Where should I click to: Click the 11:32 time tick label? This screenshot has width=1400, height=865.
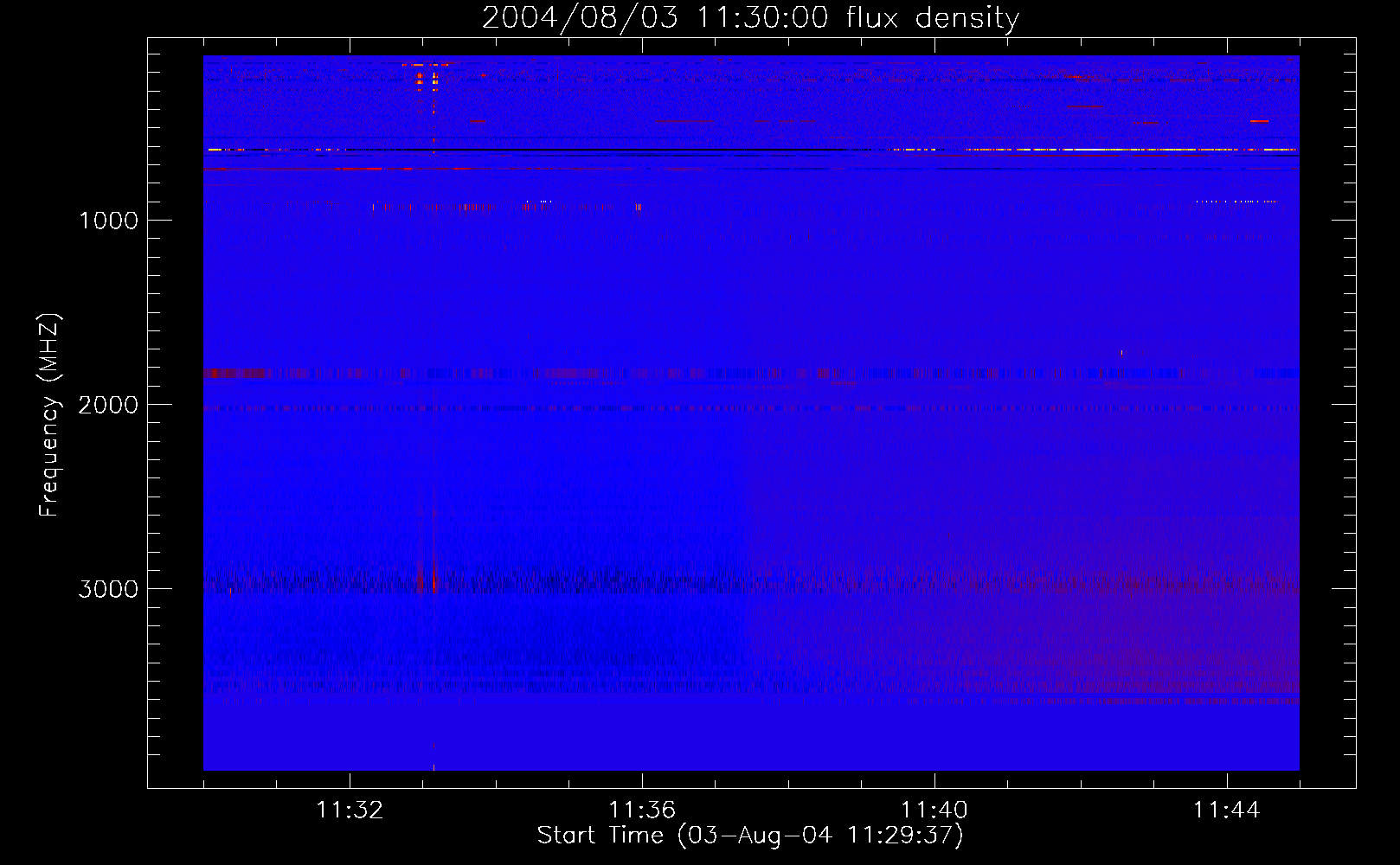point(350,811)
